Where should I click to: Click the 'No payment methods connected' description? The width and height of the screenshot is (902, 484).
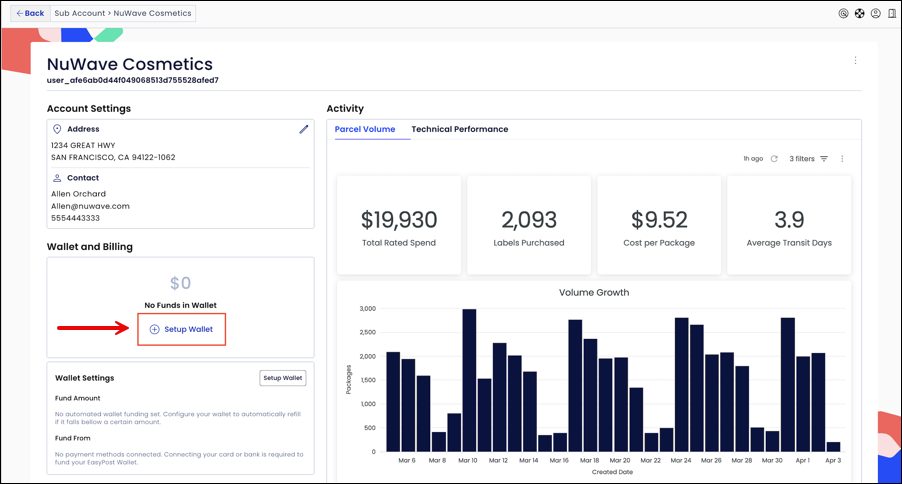(x=179, y=458)
